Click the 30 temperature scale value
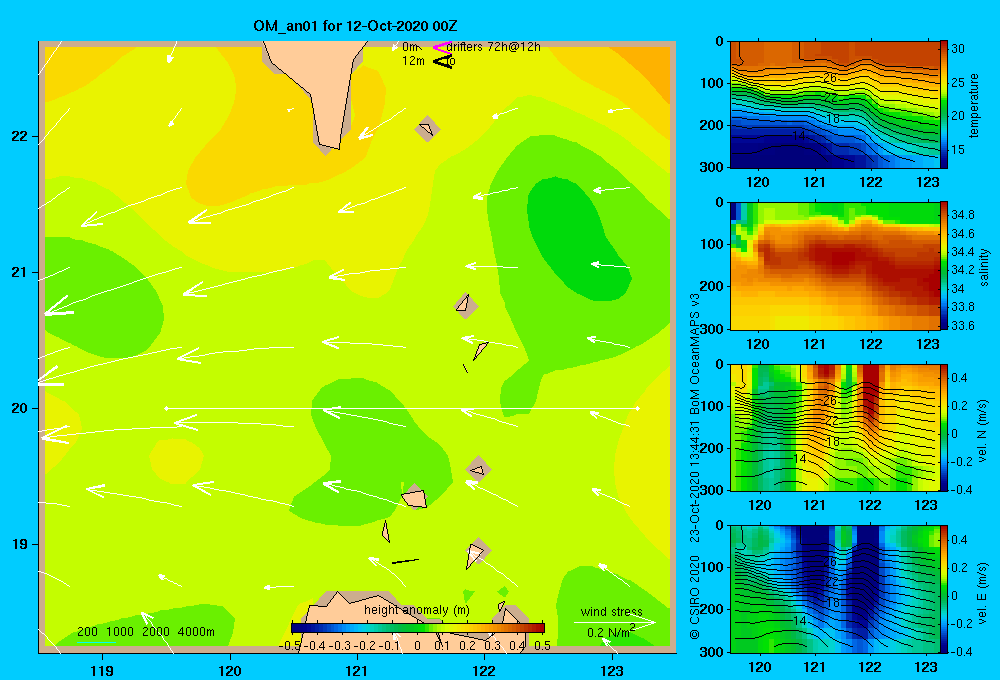The width and height of the screenshot is (1000, 680). 958,48
